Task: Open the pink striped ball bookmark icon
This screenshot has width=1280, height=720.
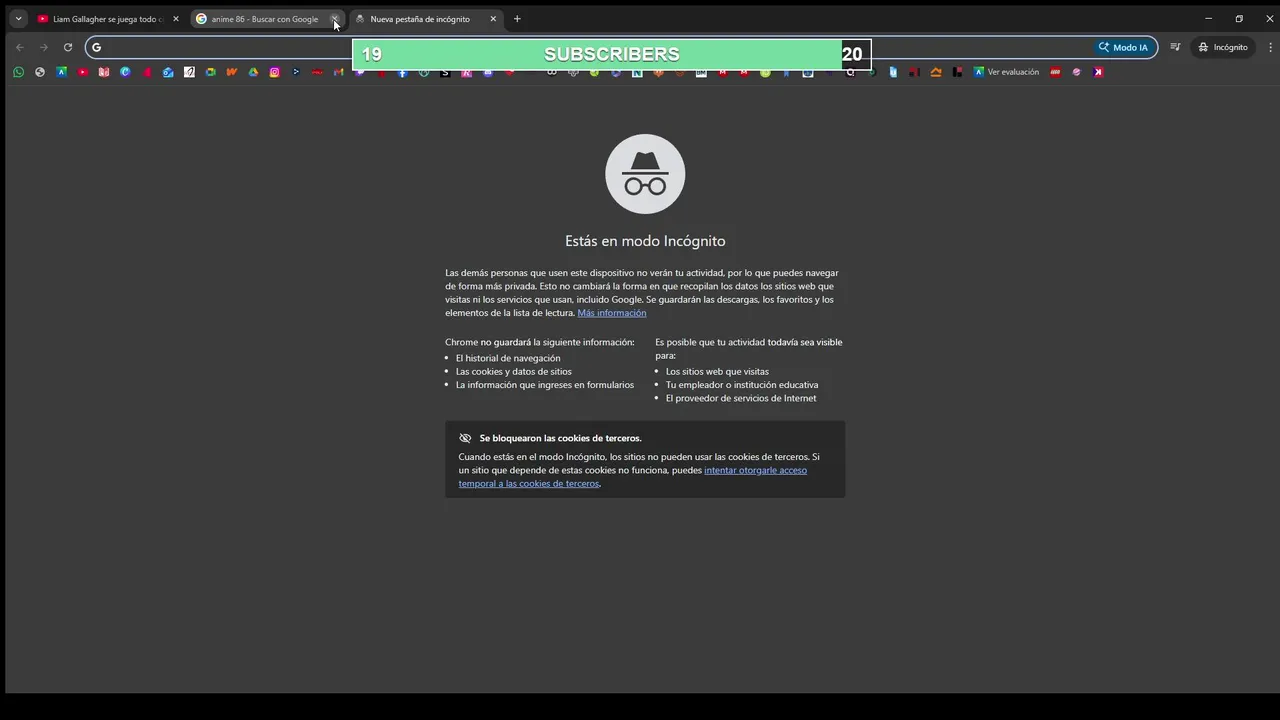Action: click(x=1076, y=72)
